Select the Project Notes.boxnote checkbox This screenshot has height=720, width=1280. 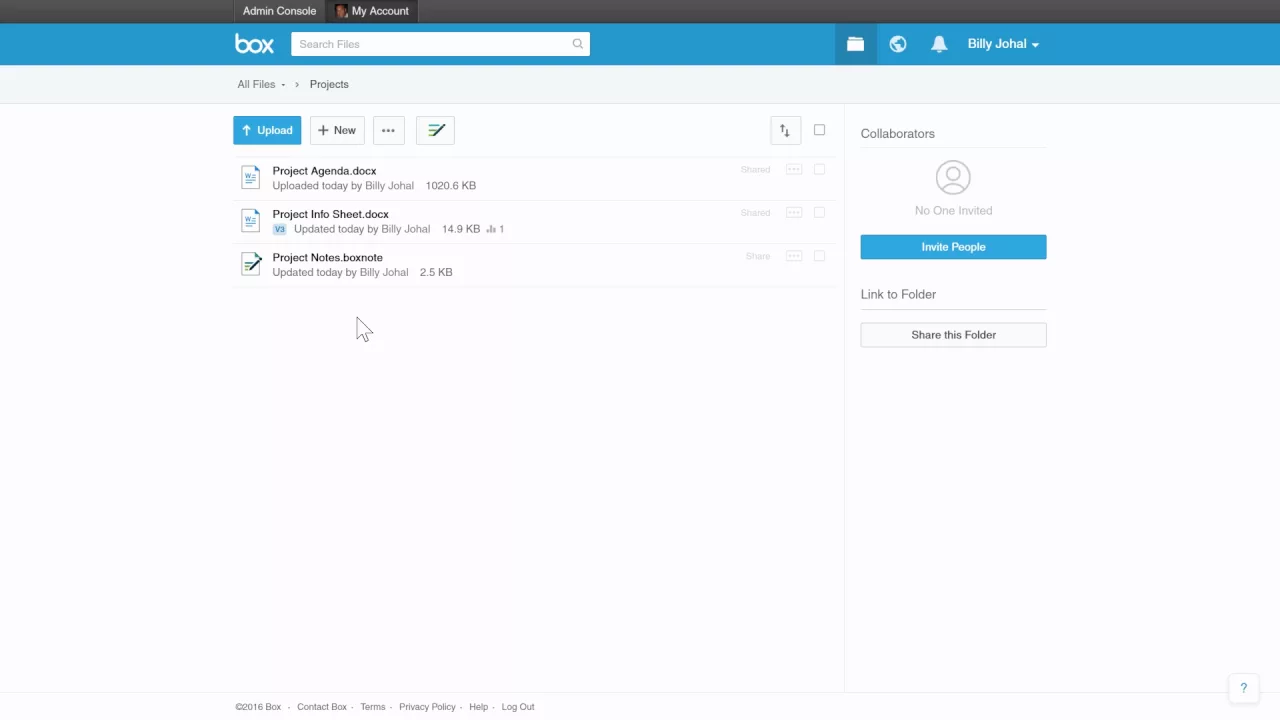click(x=819, y=256)
